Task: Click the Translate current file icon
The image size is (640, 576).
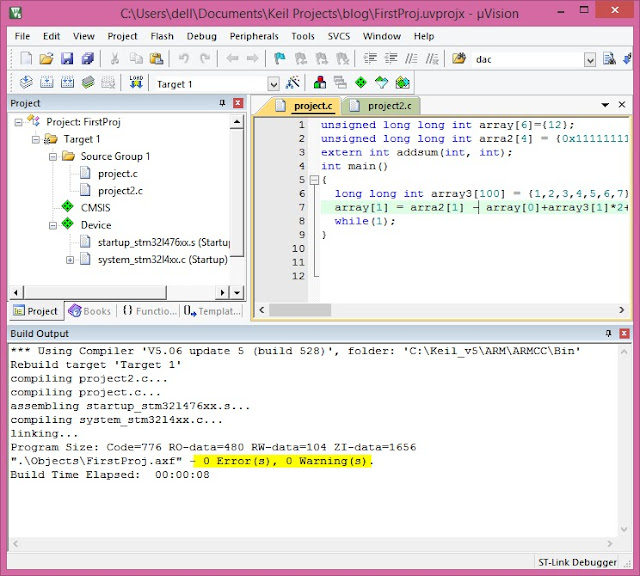Action: point(26,83)
